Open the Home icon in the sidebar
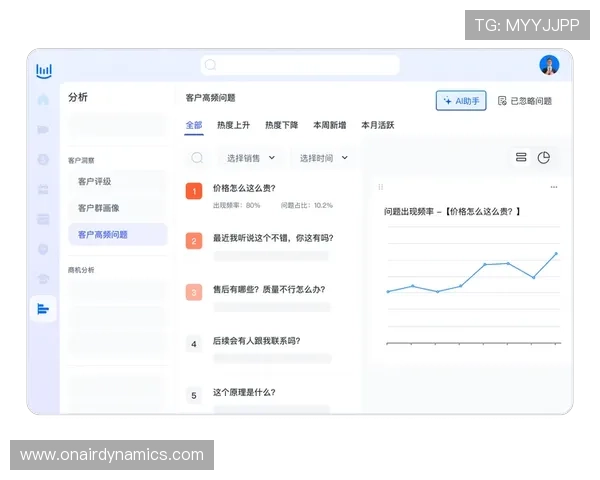 [43, 100]
